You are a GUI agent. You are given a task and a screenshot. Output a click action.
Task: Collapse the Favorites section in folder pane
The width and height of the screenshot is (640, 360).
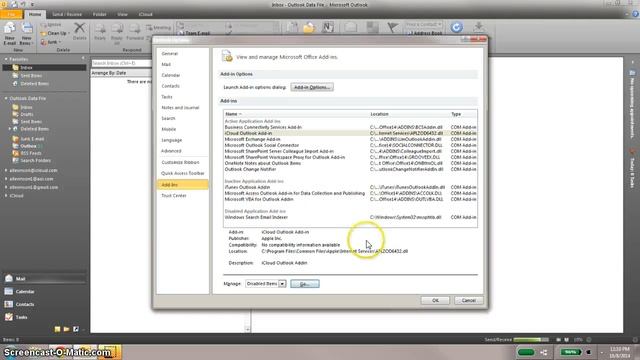pyautogui.click(x=6, y=59)
